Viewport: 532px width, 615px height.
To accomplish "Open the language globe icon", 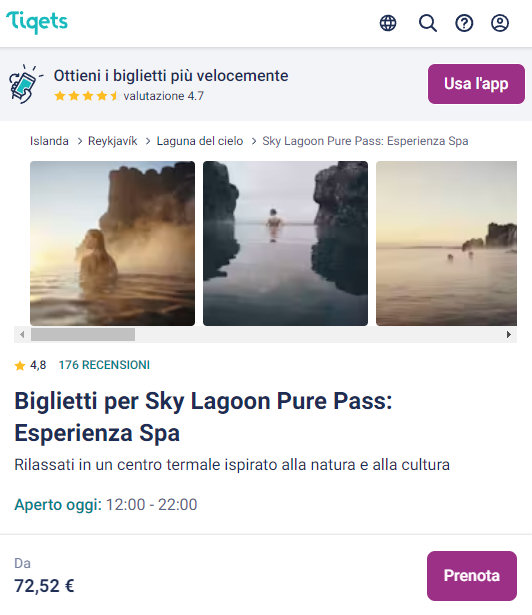I will coord(388,23).
